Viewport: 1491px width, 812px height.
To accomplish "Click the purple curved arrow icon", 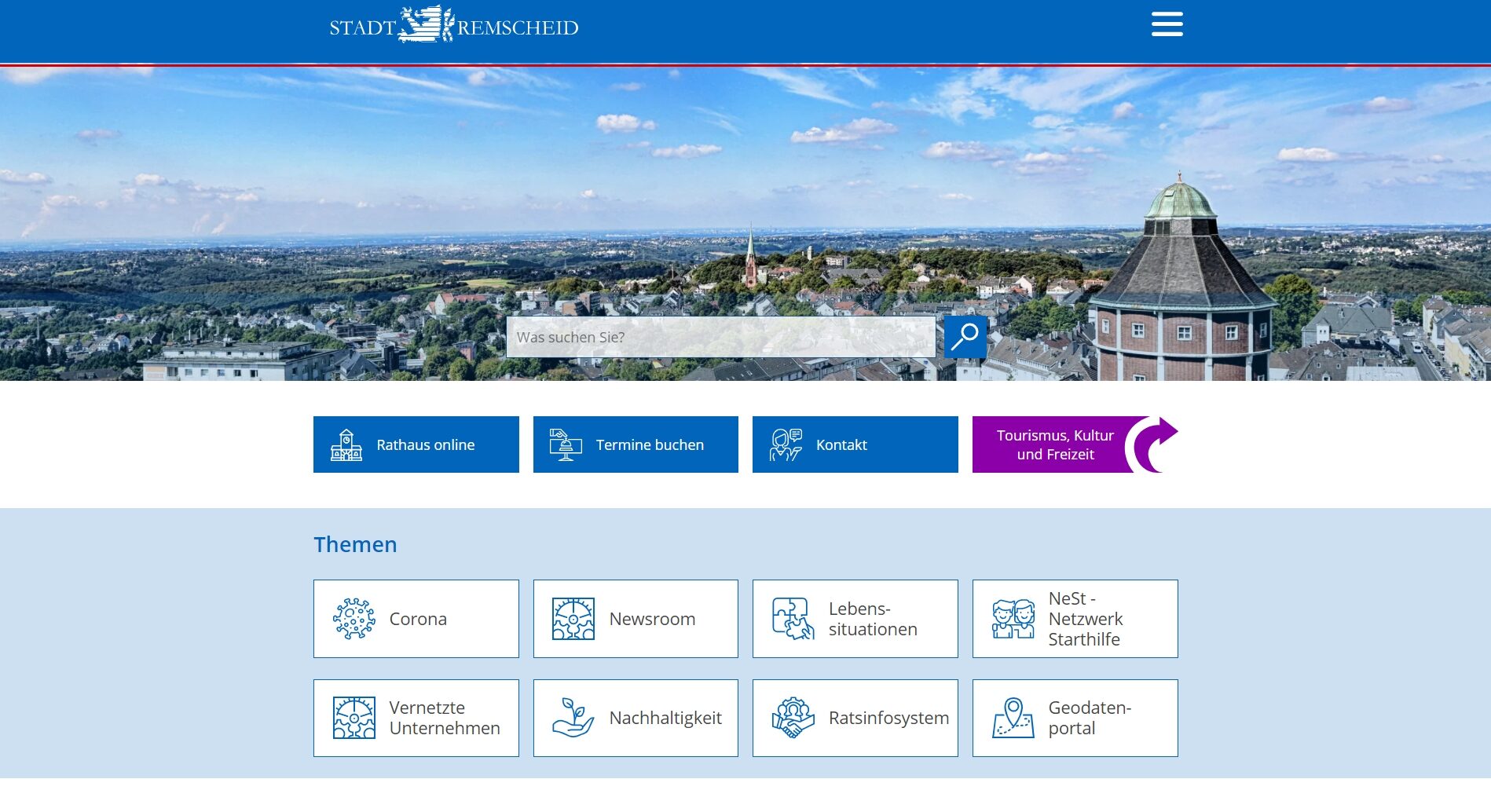I will coord(1152,444).
